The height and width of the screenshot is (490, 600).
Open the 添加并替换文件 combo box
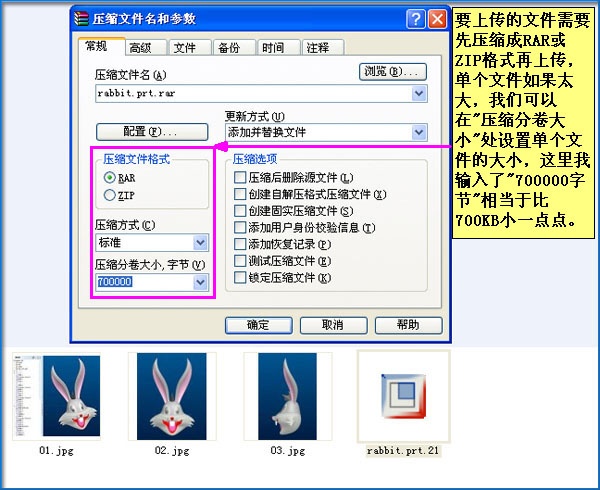click(x=326, y=132)
